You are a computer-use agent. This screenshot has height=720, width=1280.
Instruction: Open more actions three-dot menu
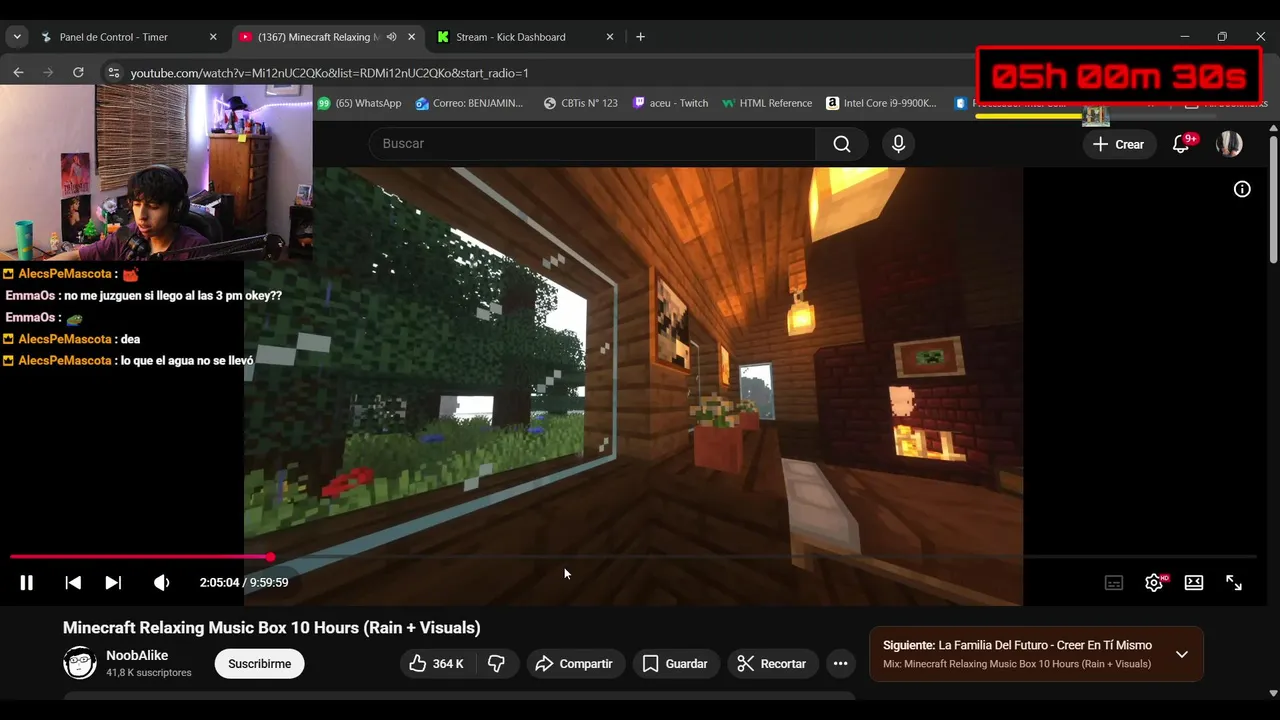pyautogui.click(x=841, y=664)
